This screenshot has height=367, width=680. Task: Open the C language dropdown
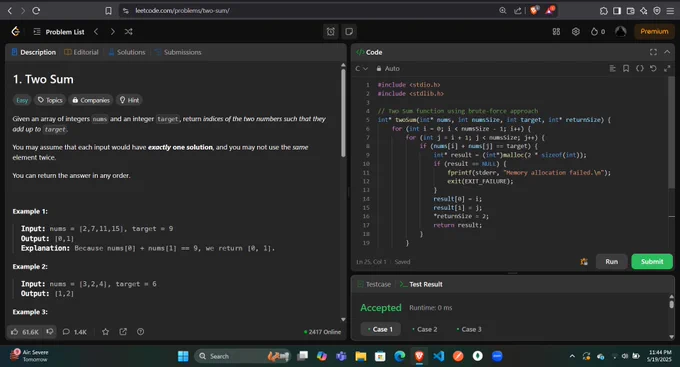361,69
